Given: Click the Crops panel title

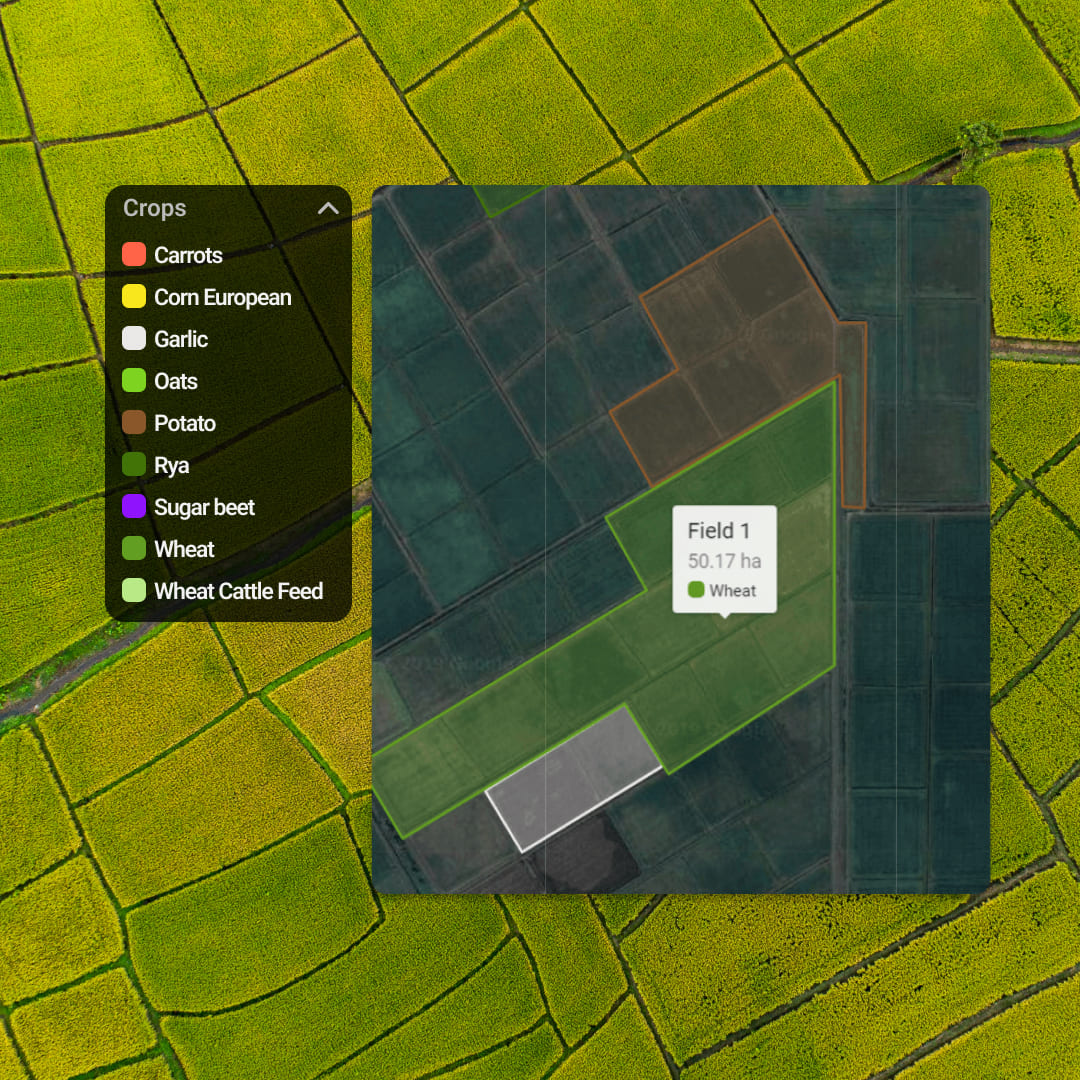Looking at the screenshot, I should click(x=155, y=209).
